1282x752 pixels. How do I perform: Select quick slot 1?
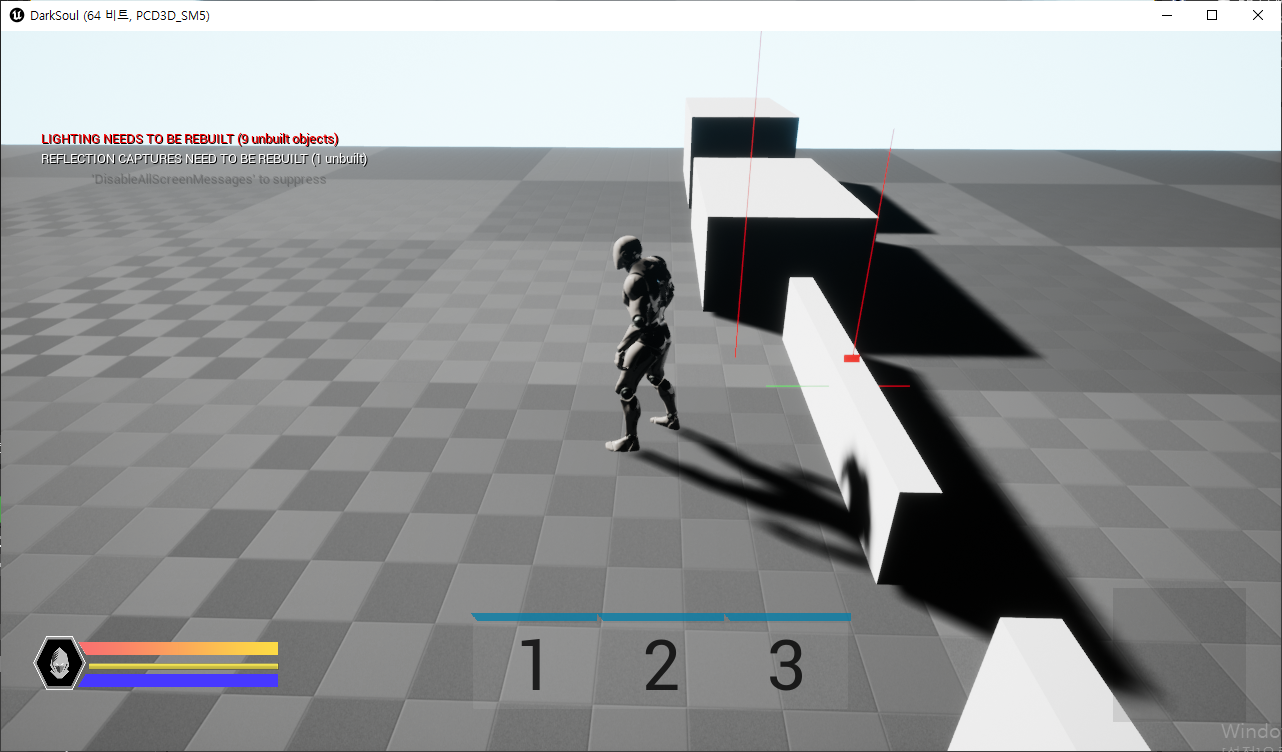tap(535, 663)
